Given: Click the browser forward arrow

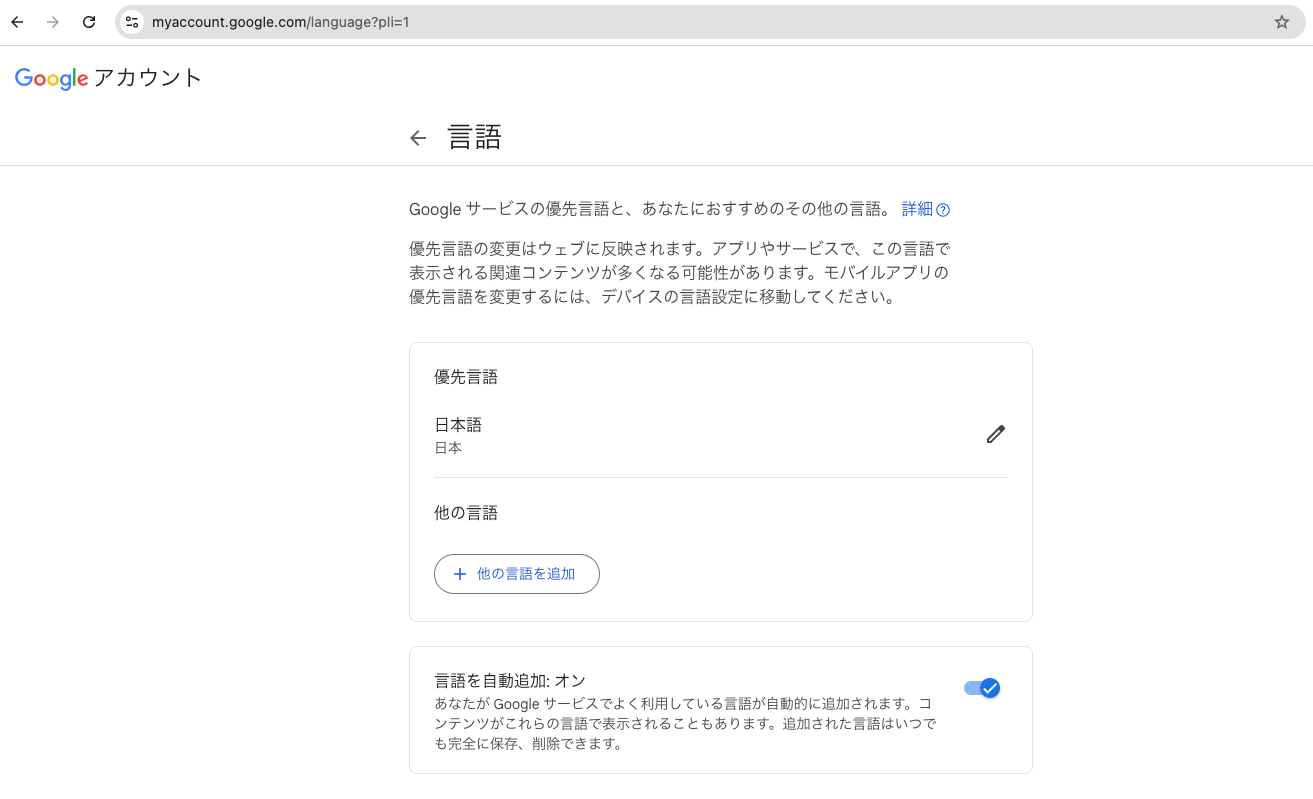Looking at the screenshot, I should click(x=53, y=22).
